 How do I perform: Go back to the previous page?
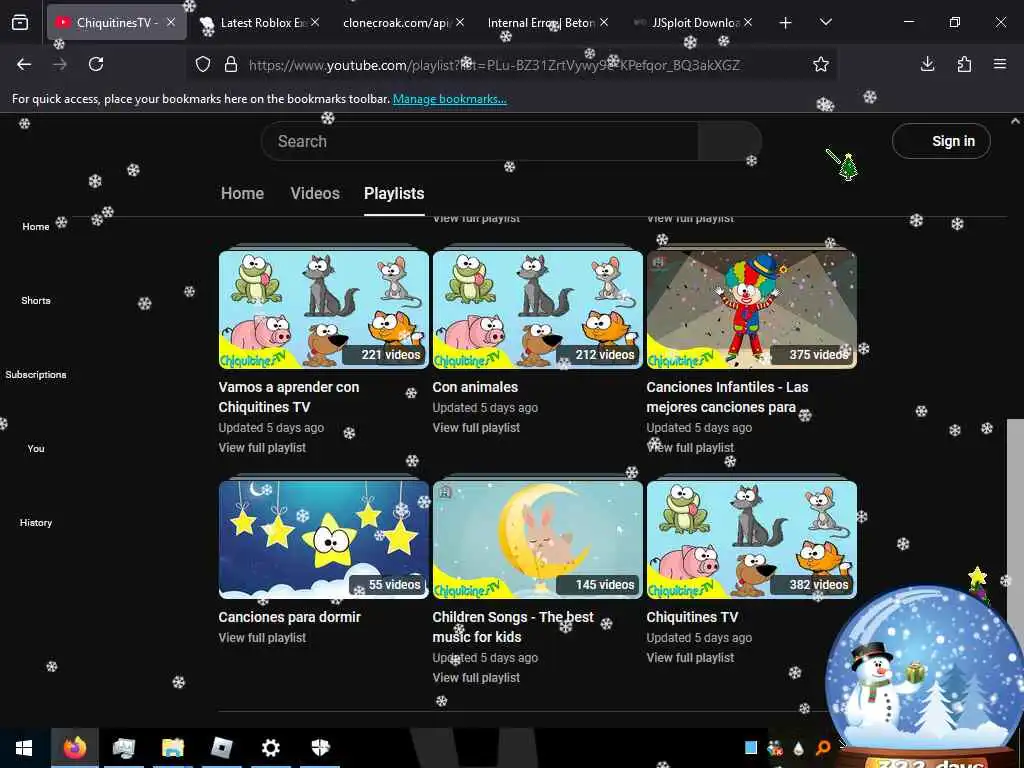pyautogui.click(x=24, y=64)
